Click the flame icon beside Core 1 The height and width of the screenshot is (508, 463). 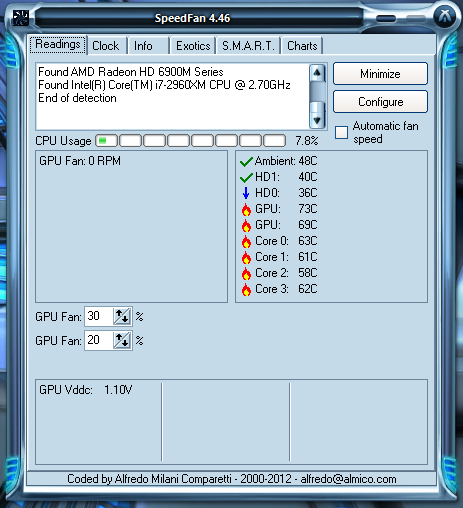pos(246,257)
